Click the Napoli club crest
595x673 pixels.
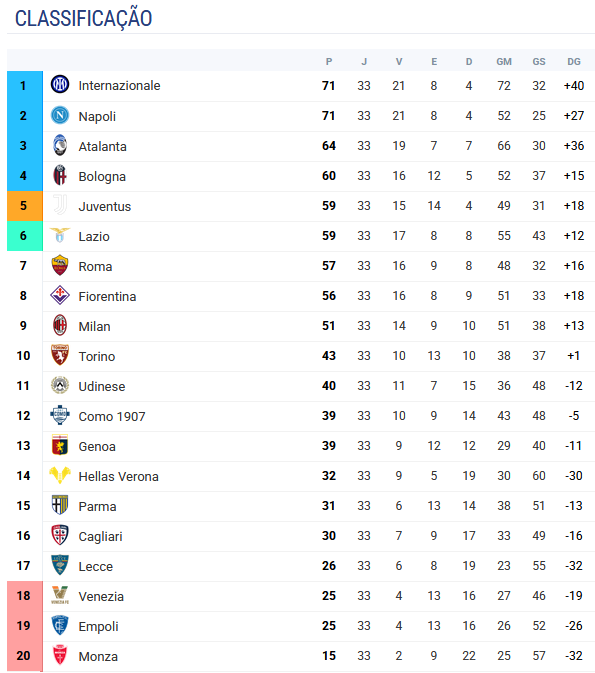pos(60,115)
